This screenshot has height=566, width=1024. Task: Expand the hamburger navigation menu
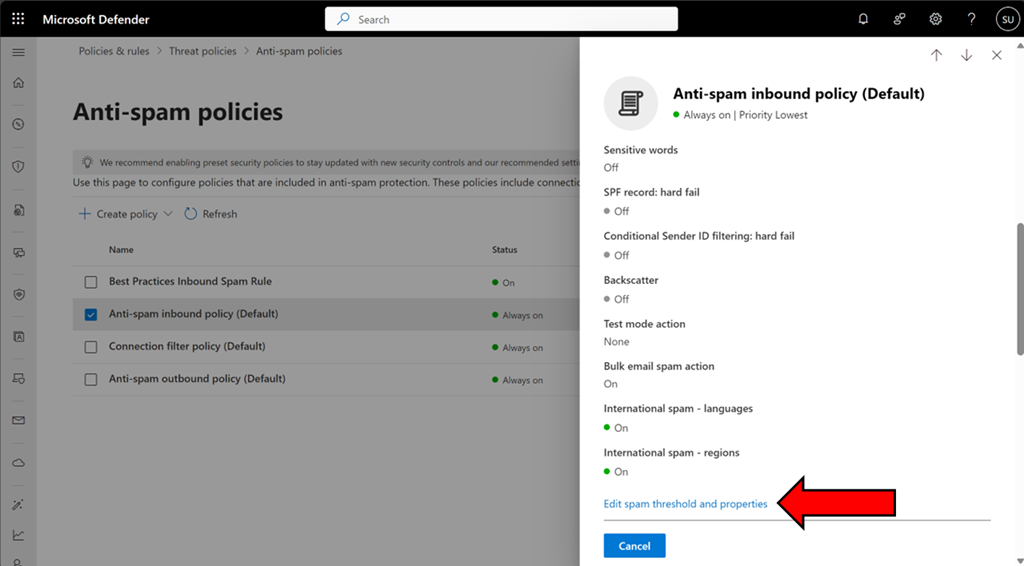(x=18, y=52)
